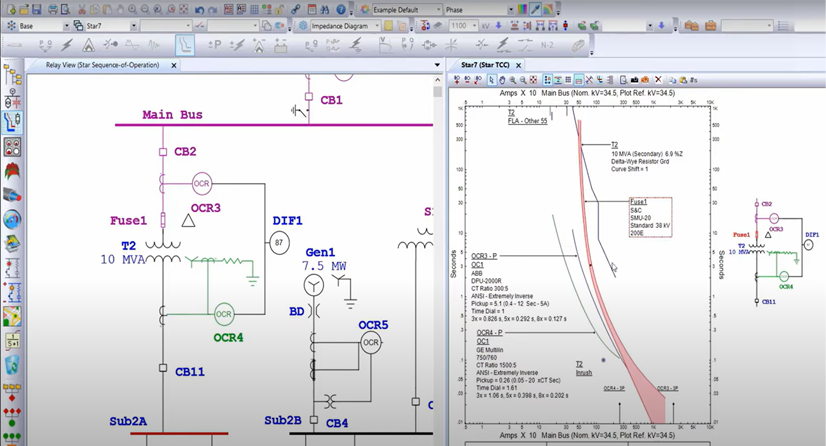This screenshot has height=446, width=826.
Task: Toggle the pointer select tool in TCC toolbar
Action: (491, 80)
